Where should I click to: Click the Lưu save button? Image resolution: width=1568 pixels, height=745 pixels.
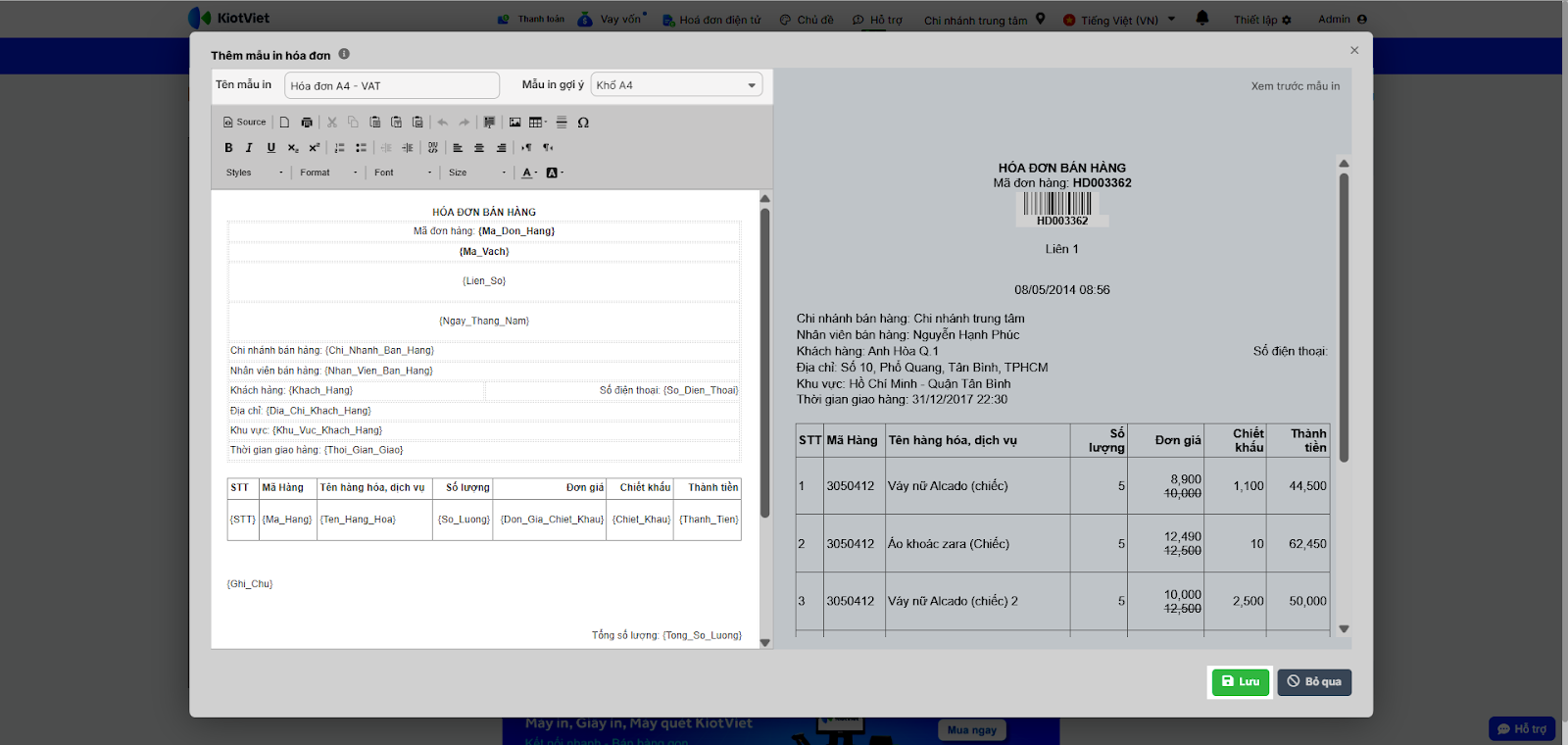1241,682
